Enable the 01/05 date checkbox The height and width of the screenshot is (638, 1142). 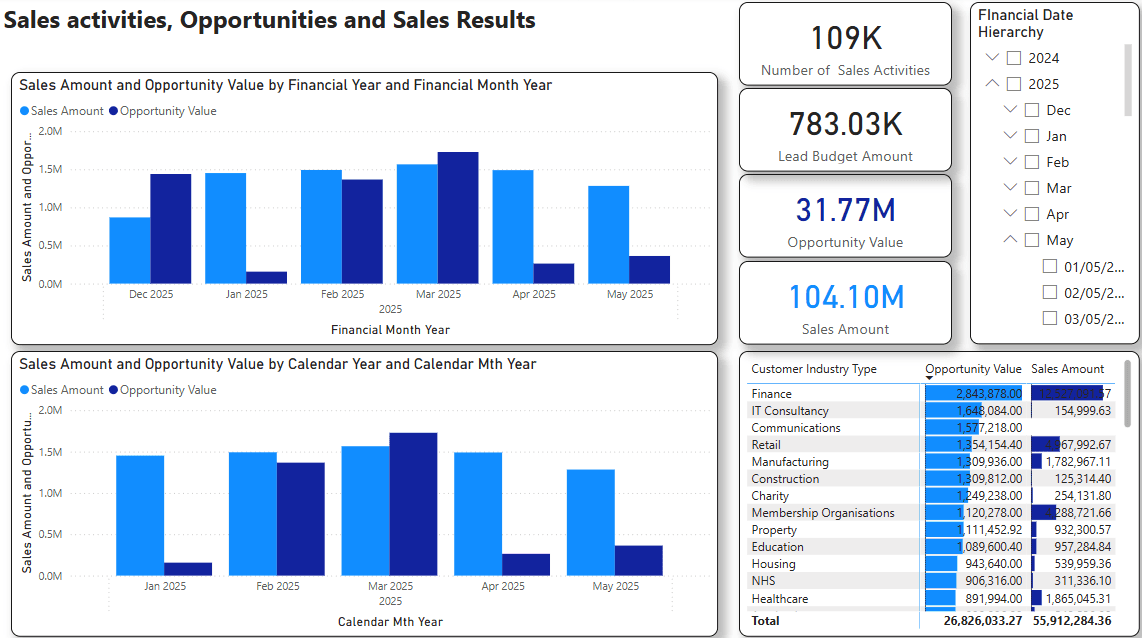[x=1050, y=266]
